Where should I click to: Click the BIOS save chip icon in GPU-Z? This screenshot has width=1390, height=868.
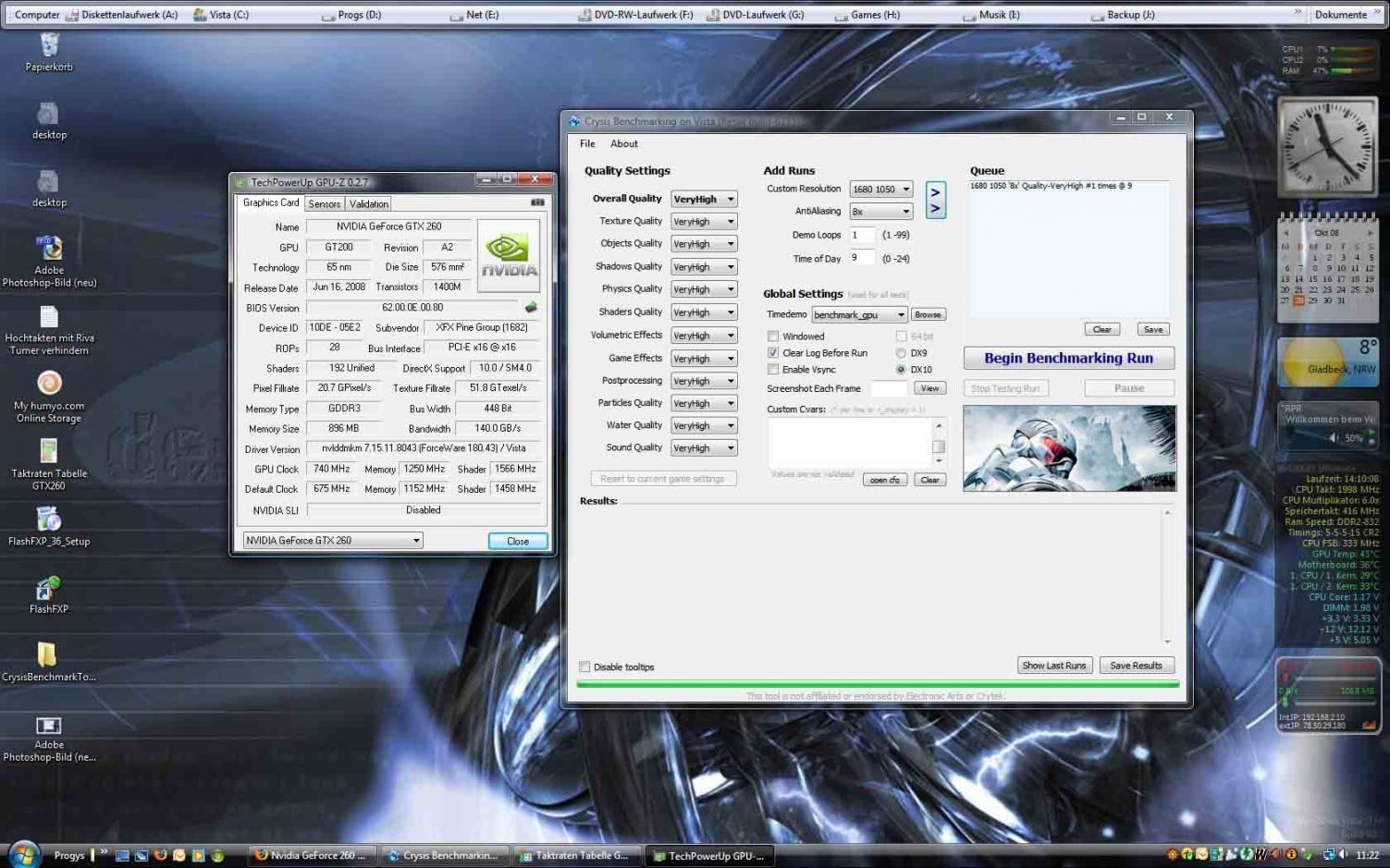(x=531, y=307)
